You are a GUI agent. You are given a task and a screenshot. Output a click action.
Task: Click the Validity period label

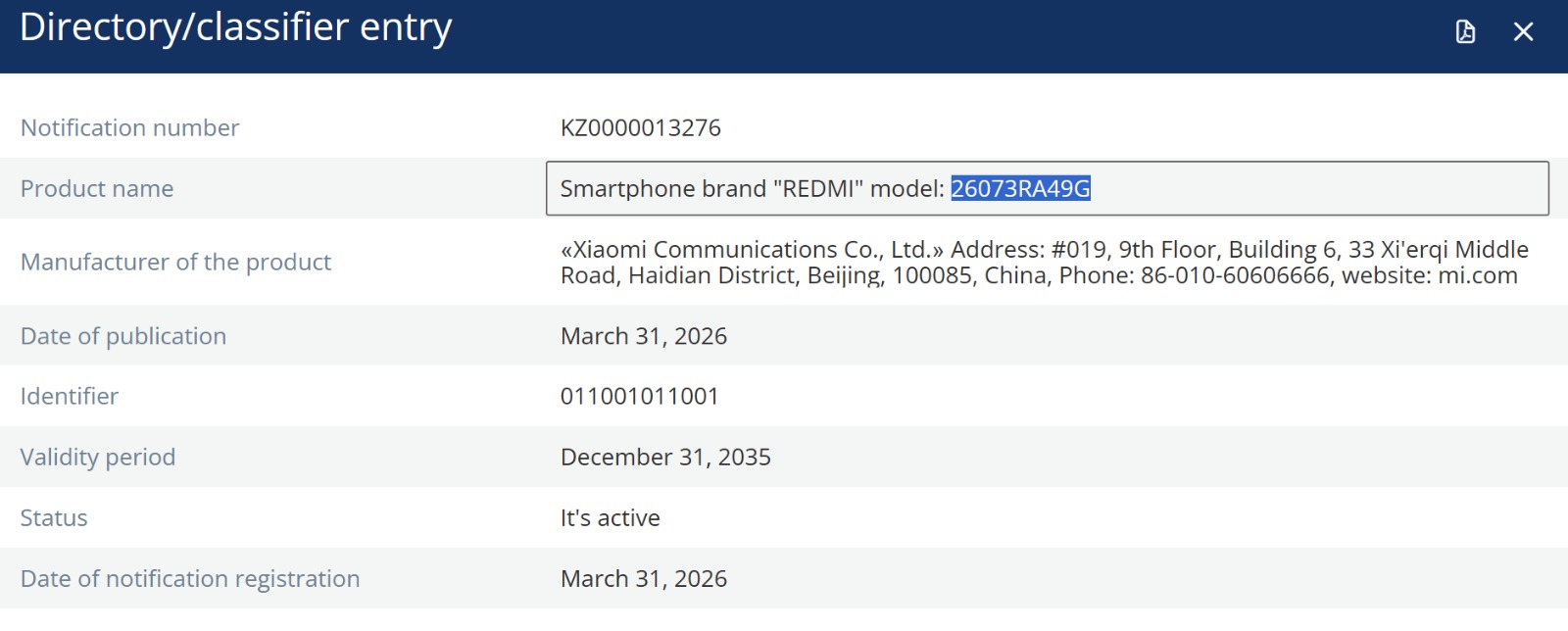[98, 458]
